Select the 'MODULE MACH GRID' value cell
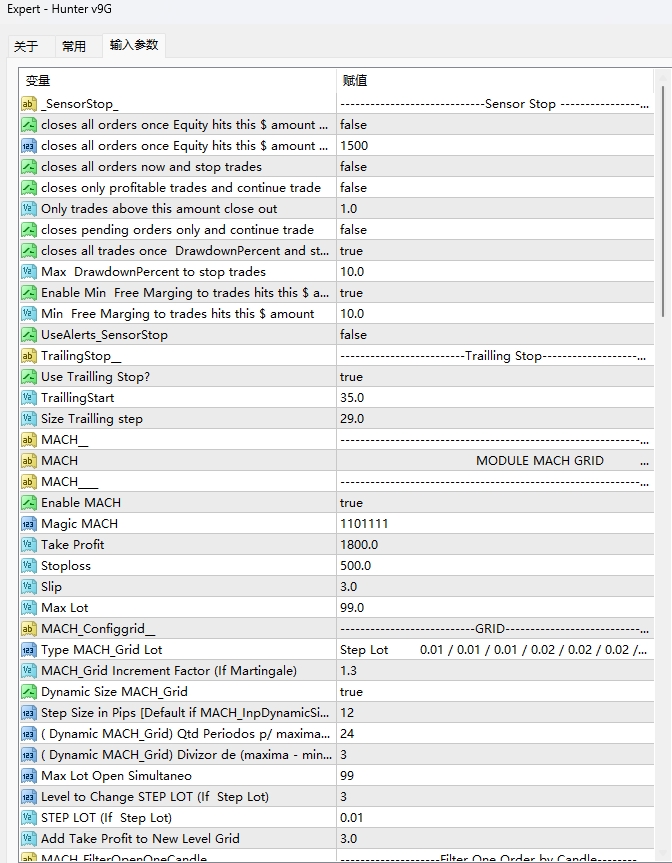 [495, 461]
